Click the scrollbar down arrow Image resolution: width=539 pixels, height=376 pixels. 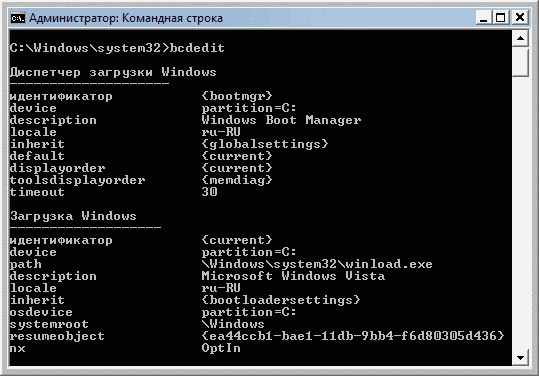click(x=520, y=358)
